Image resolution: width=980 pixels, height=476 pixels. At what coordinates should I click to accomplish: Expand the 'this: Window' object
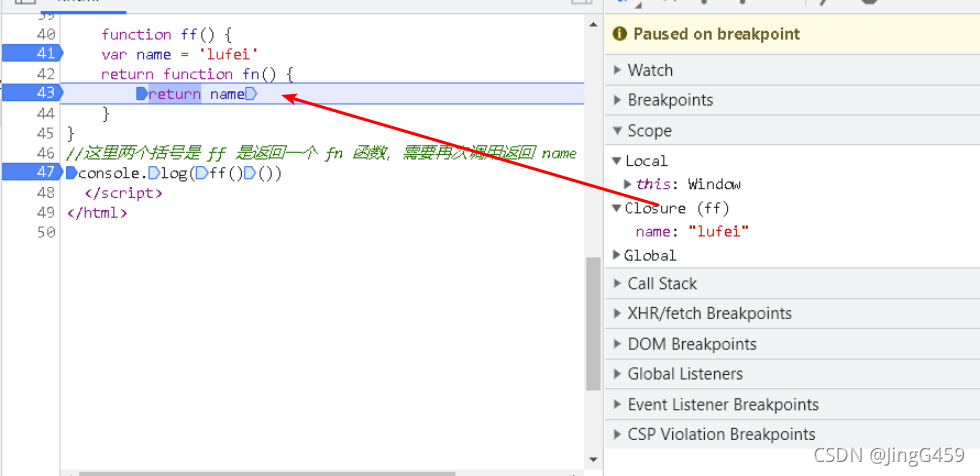click(x=628, y=184)
